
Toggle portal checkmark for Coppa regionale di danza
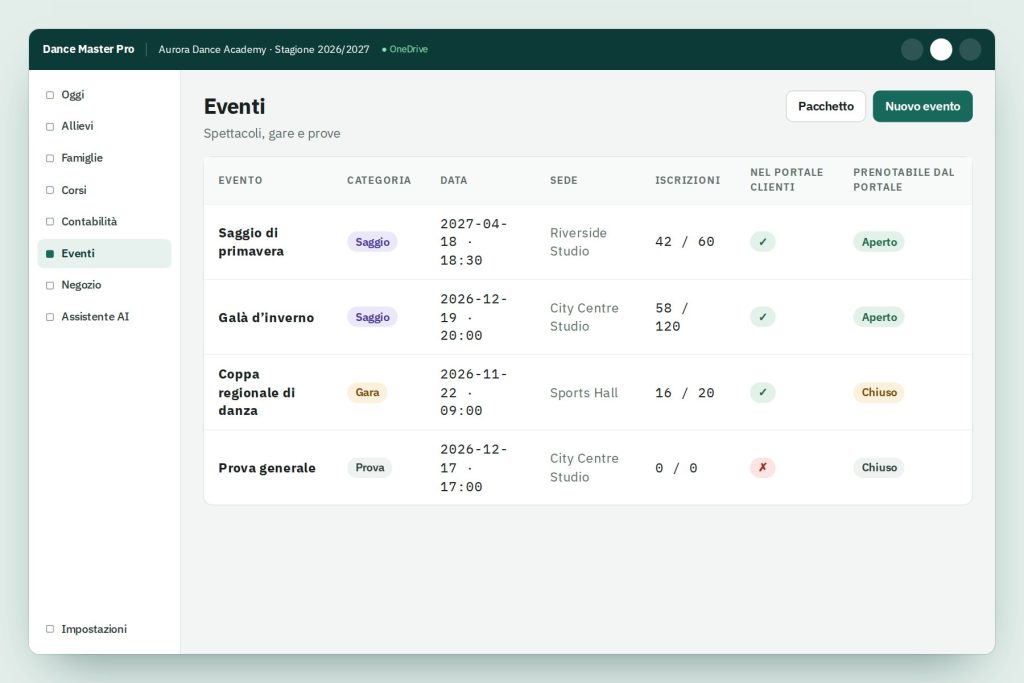(762, 392)
